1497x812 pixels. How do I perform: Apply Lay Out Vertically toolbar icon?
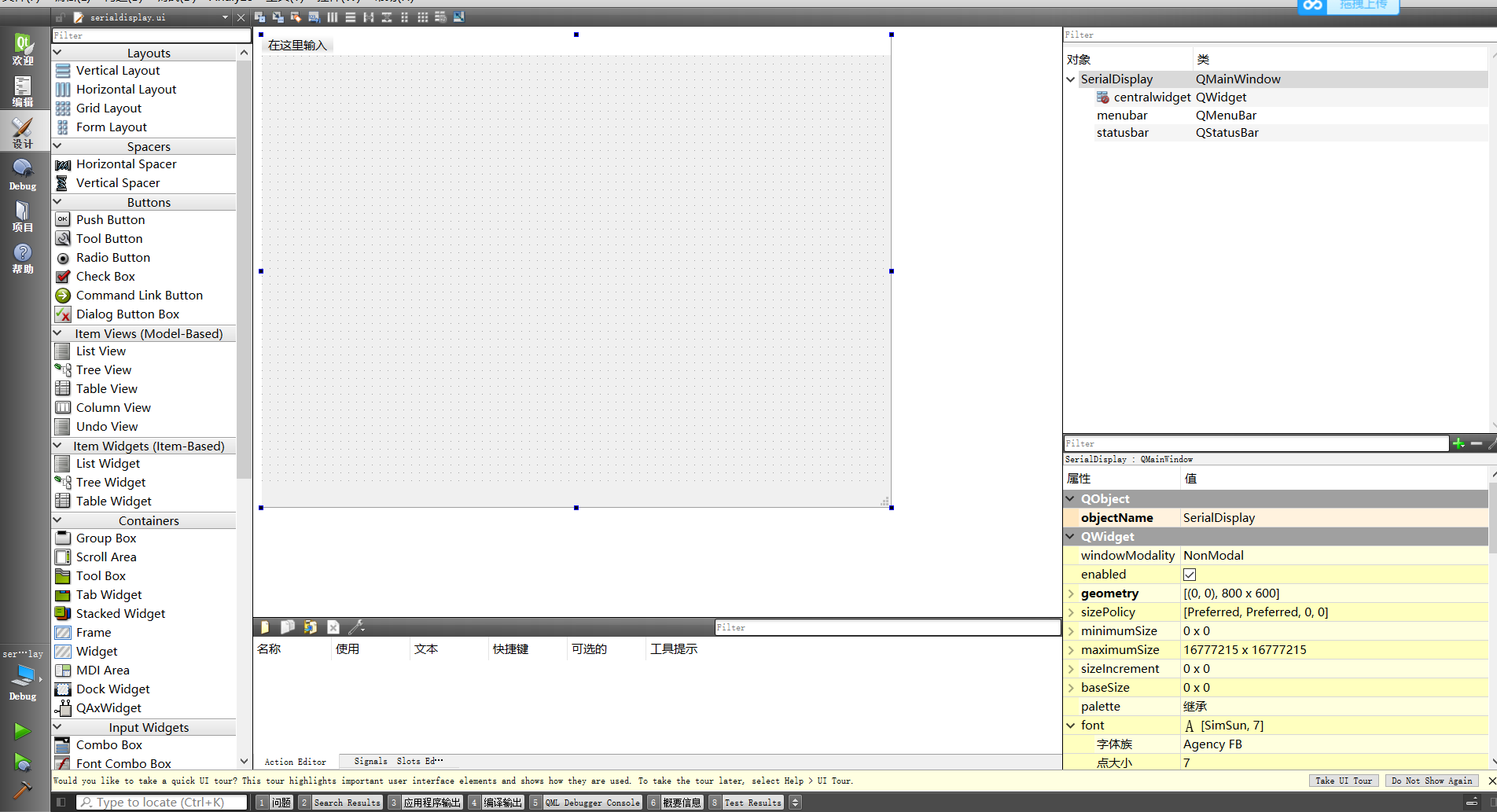tap(351, 17)
